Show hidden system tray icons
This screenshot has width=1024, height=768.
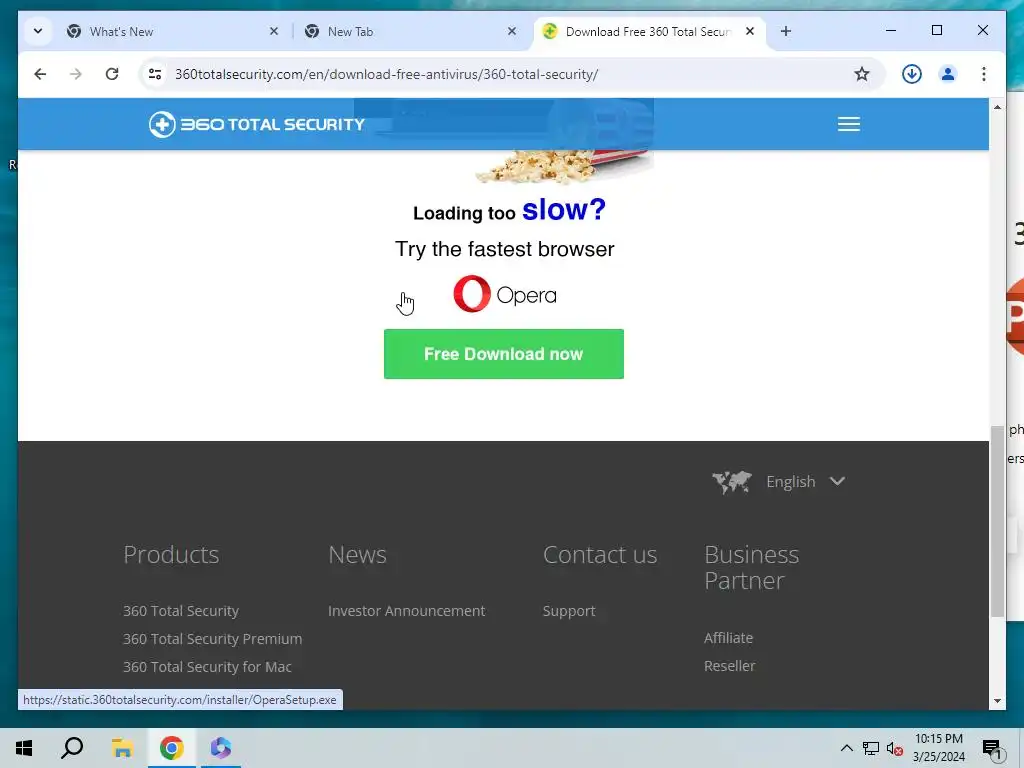(x=846, y=748)
